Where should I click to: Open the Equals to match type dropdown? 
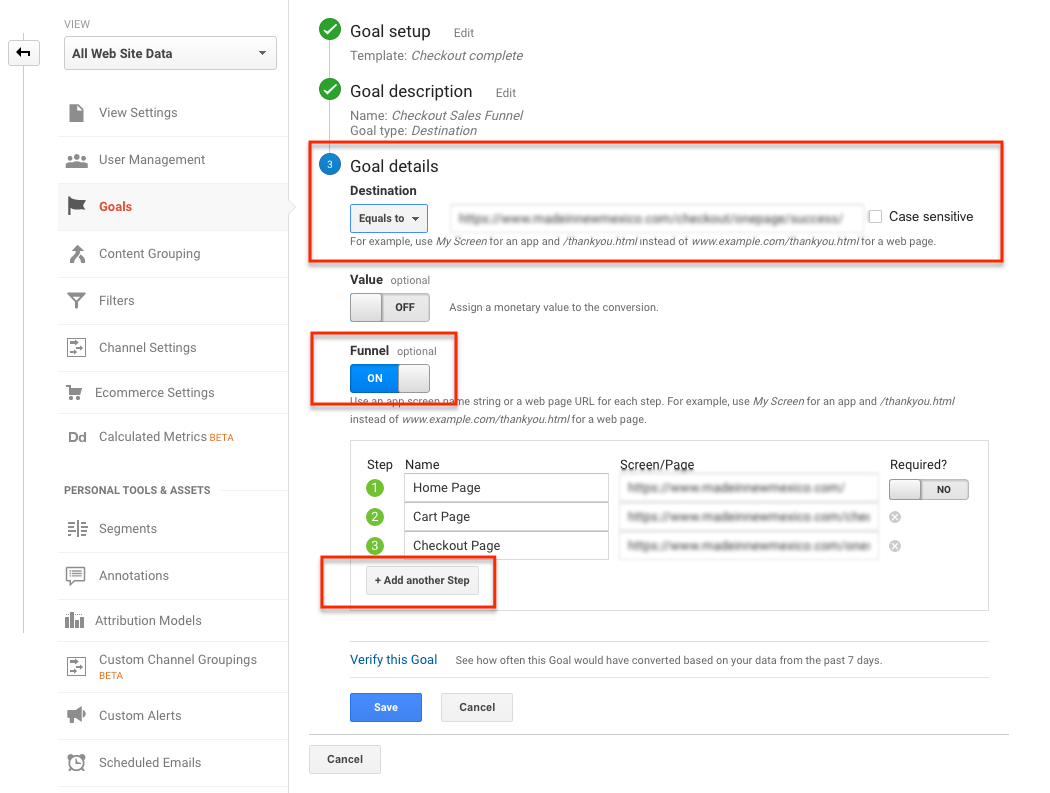coord(389,217)
